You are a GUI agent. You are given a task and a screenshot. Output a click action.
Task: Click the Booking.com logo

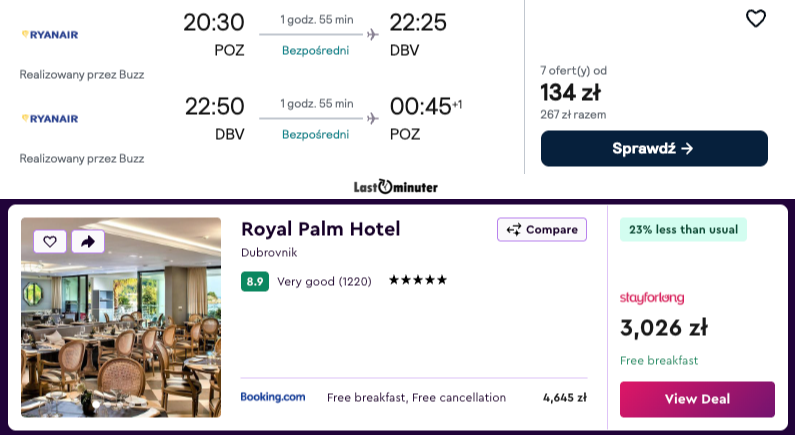(x=273, y=397)
